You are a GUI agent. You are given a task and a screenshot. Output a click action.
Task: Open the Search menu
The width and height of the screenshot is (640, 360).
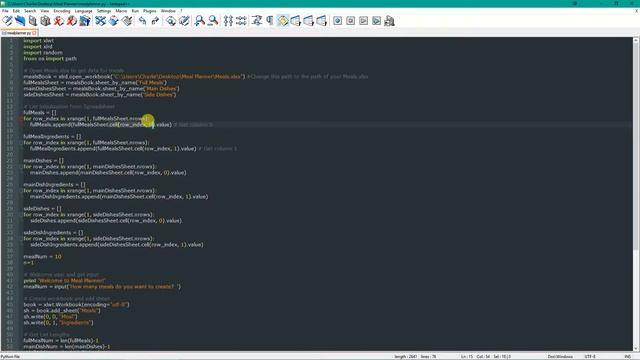(30, 11)
